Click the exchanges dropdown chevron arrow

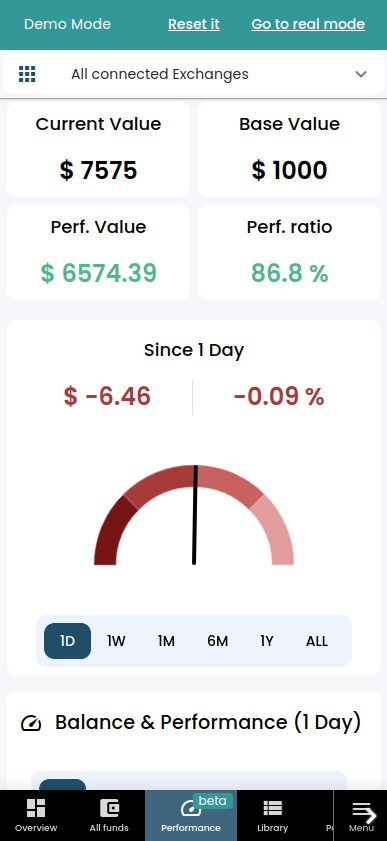(361, 74)
